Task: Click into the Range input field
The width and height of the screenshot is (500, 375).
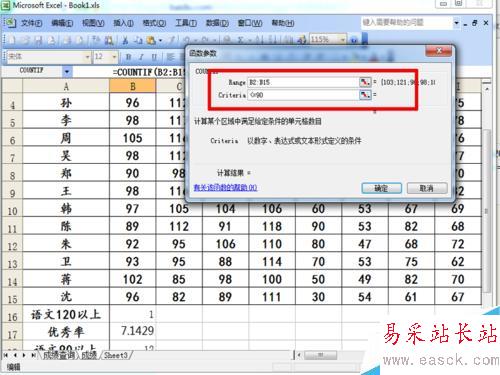Action: [x=303, y=82]
